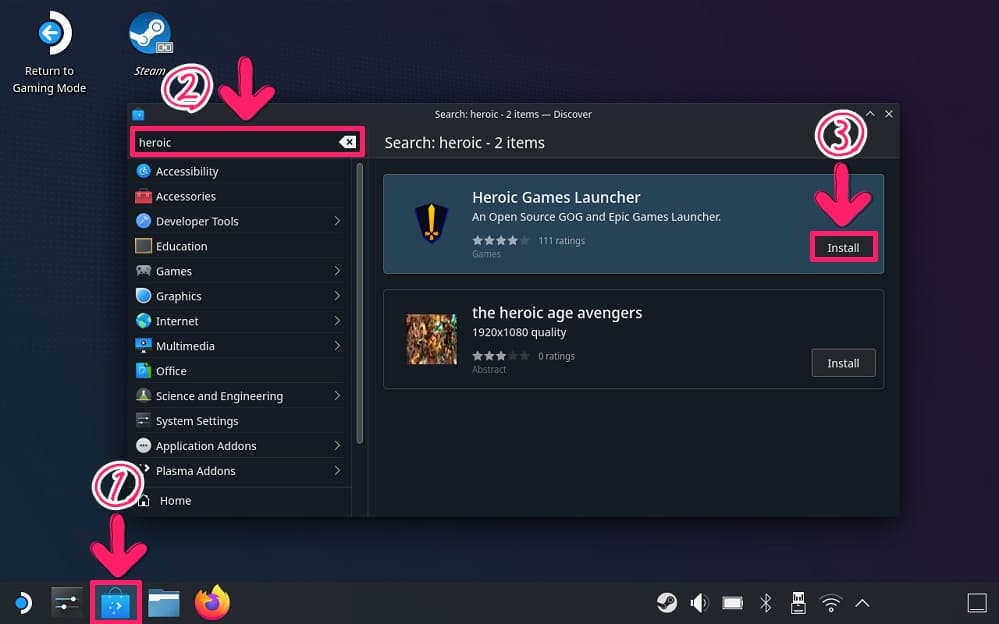Expand the Application Addons subcategories
The image size is (999, 624).
click(x=337, y=446)
